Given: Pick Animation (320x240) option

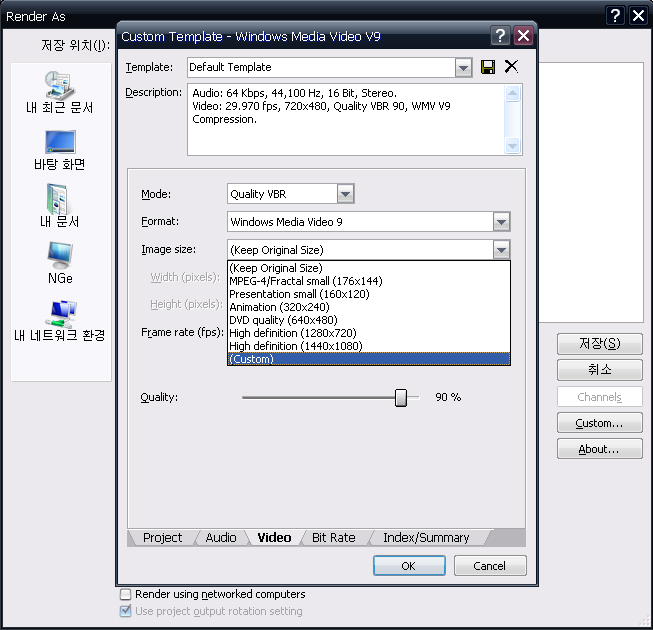Looking at the screenshot, I should [369, 307].
